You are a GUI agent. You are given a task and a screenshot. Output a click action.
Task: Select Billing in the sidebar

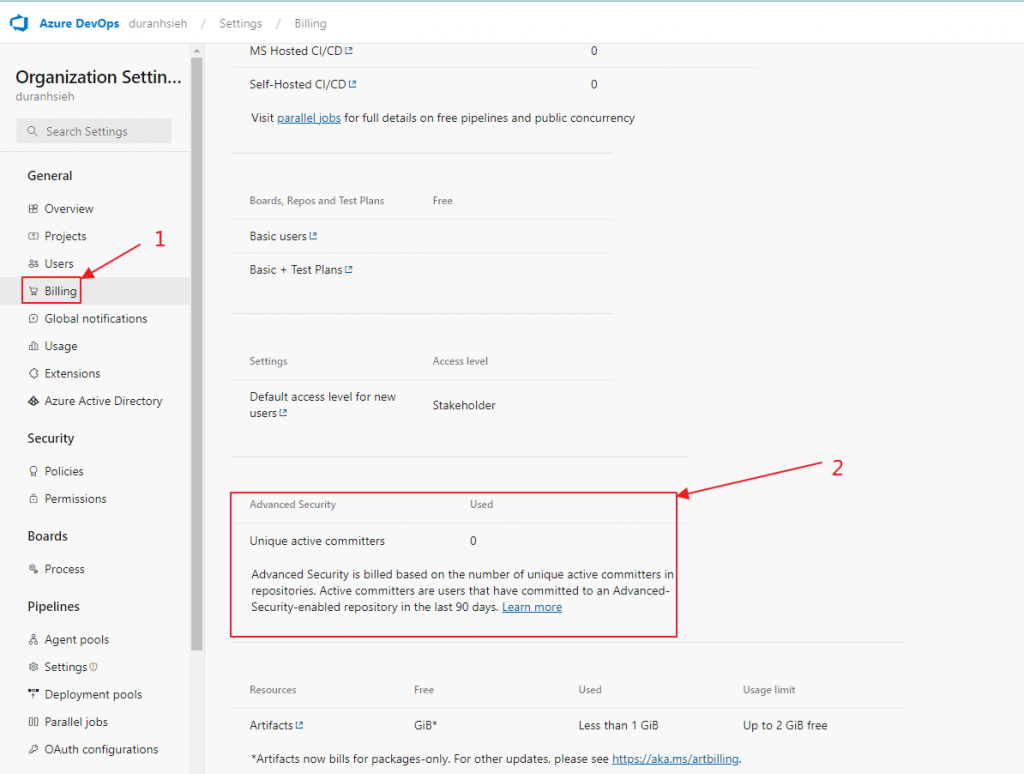(60, 291)
